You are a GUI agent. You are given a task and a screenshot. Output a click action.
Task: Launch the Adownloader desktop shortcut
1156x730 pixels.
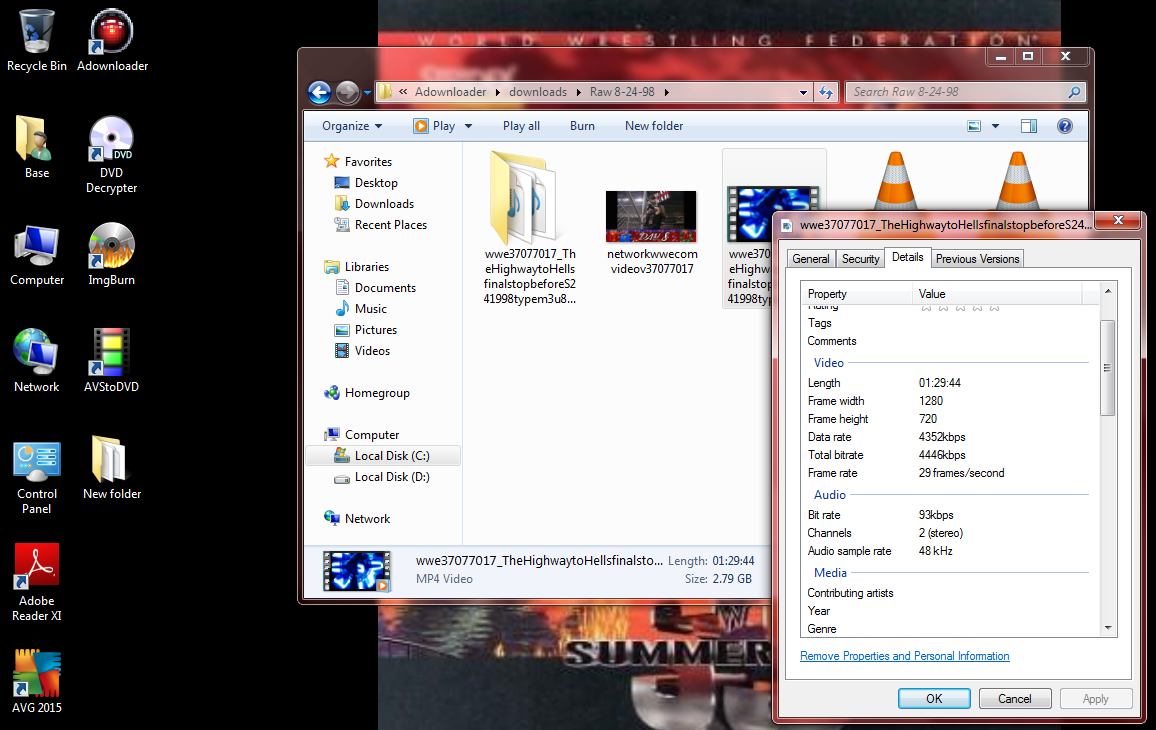pos(112,41)
